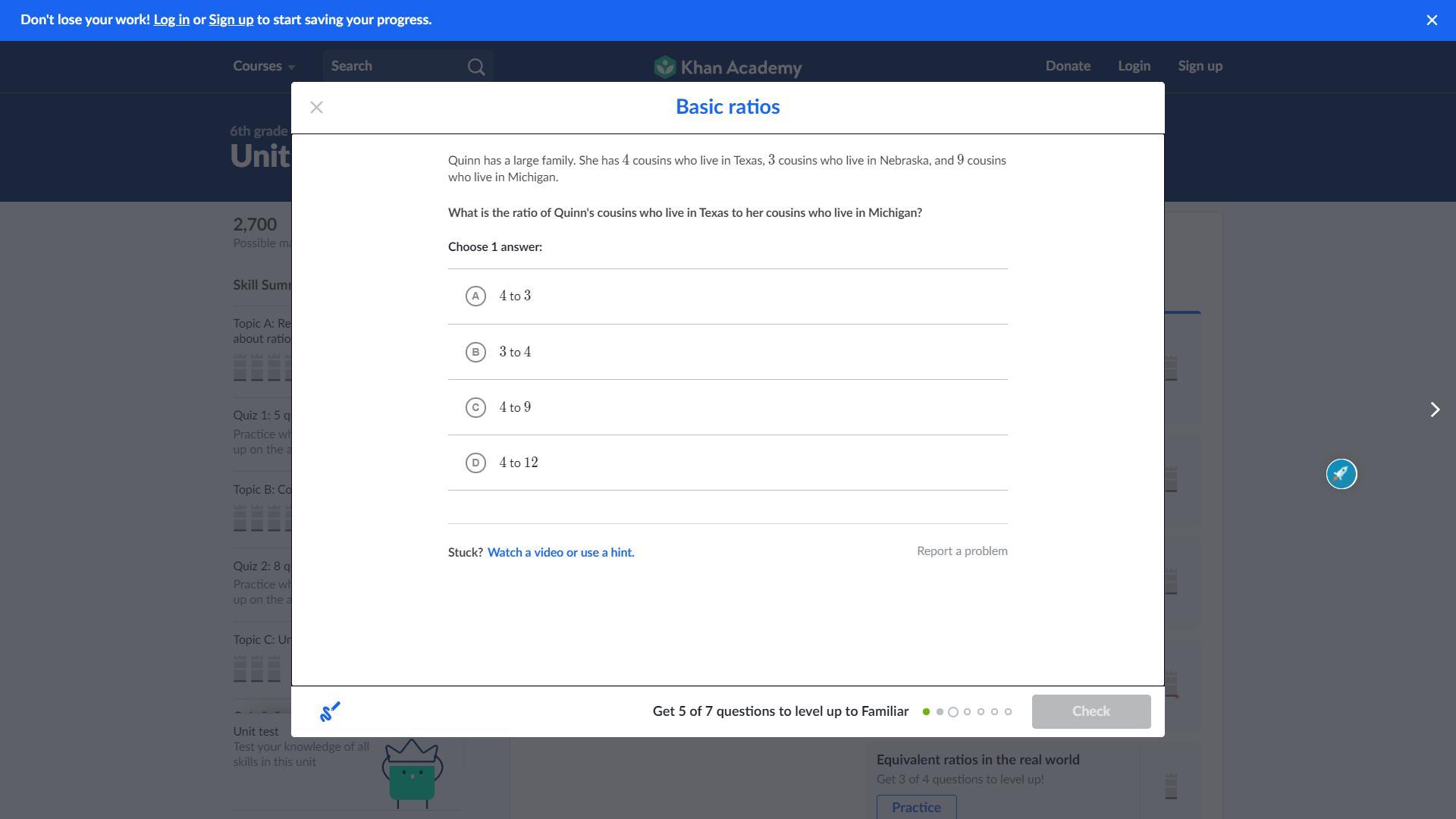Dismiss the blue login banner

click(1431, 20)
